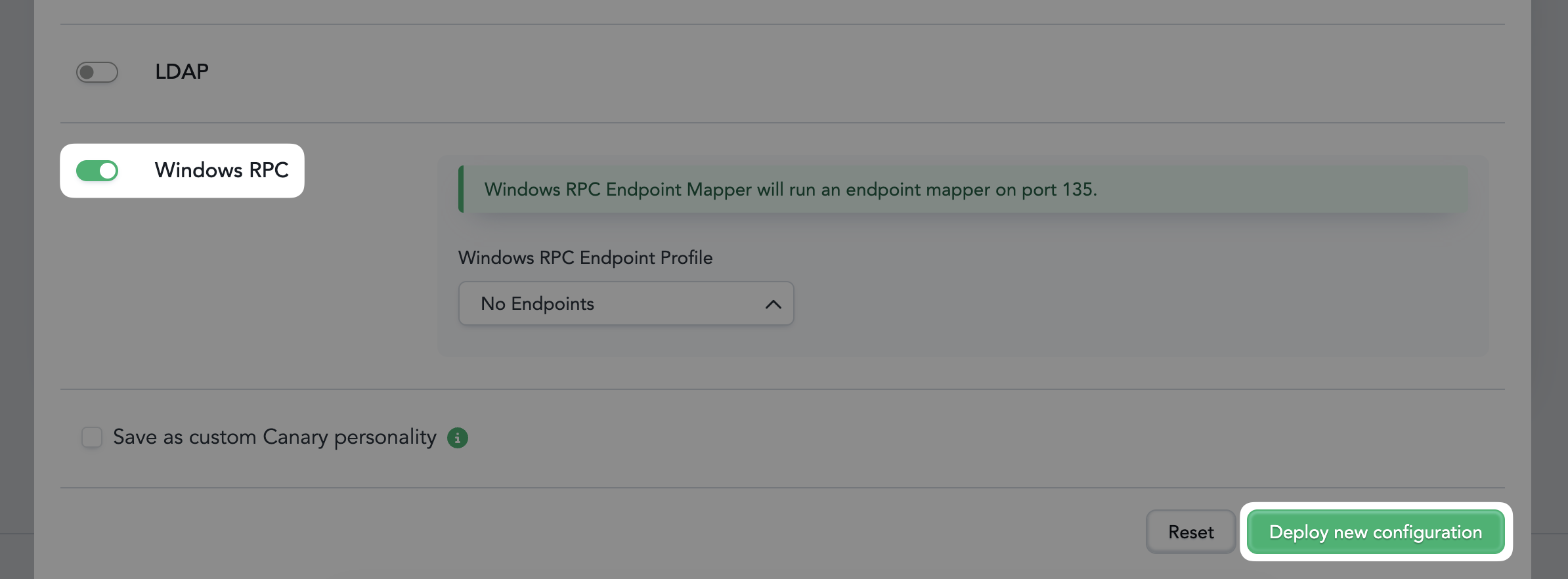
Task: Turn off the Windows RPC toggle
Action: tap(97, 171)
